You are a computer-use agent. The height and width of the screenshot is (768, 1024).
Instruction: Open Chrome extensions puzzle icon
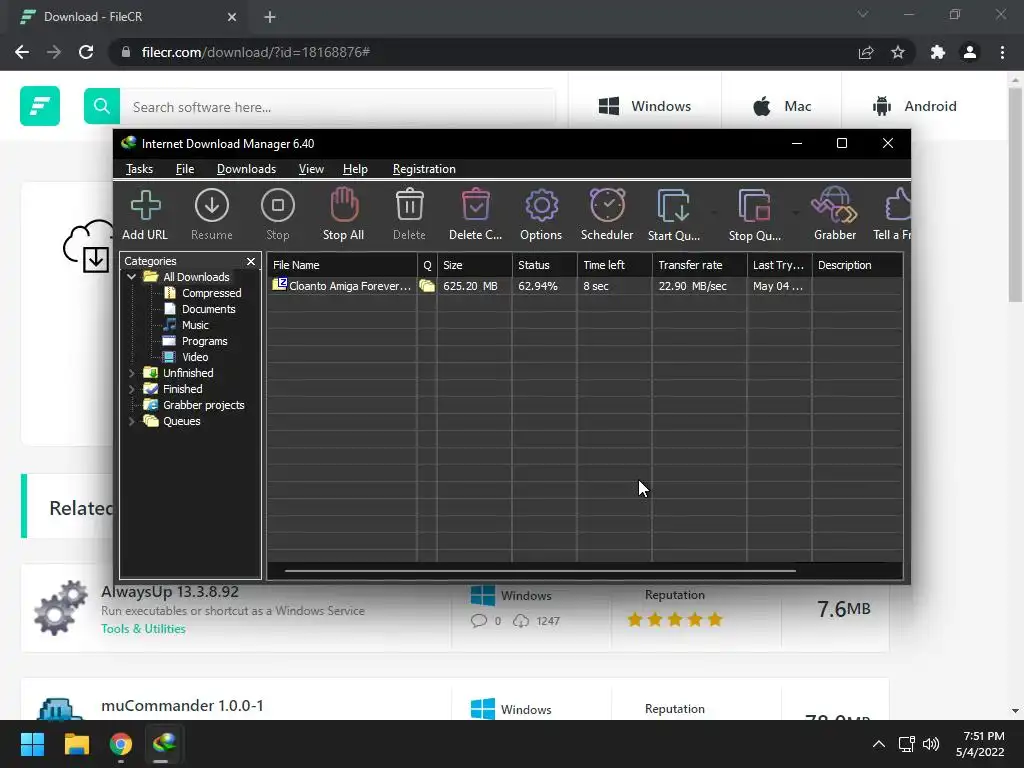tap(938, 52)
